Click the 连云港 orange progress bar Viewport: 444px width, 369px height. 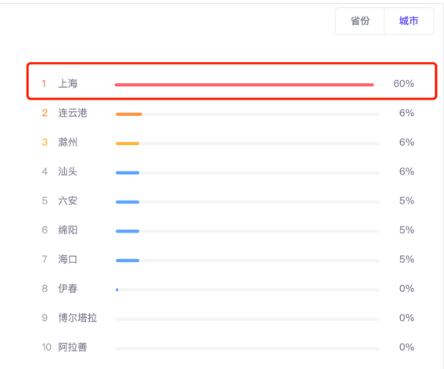[x=129, y=114]
